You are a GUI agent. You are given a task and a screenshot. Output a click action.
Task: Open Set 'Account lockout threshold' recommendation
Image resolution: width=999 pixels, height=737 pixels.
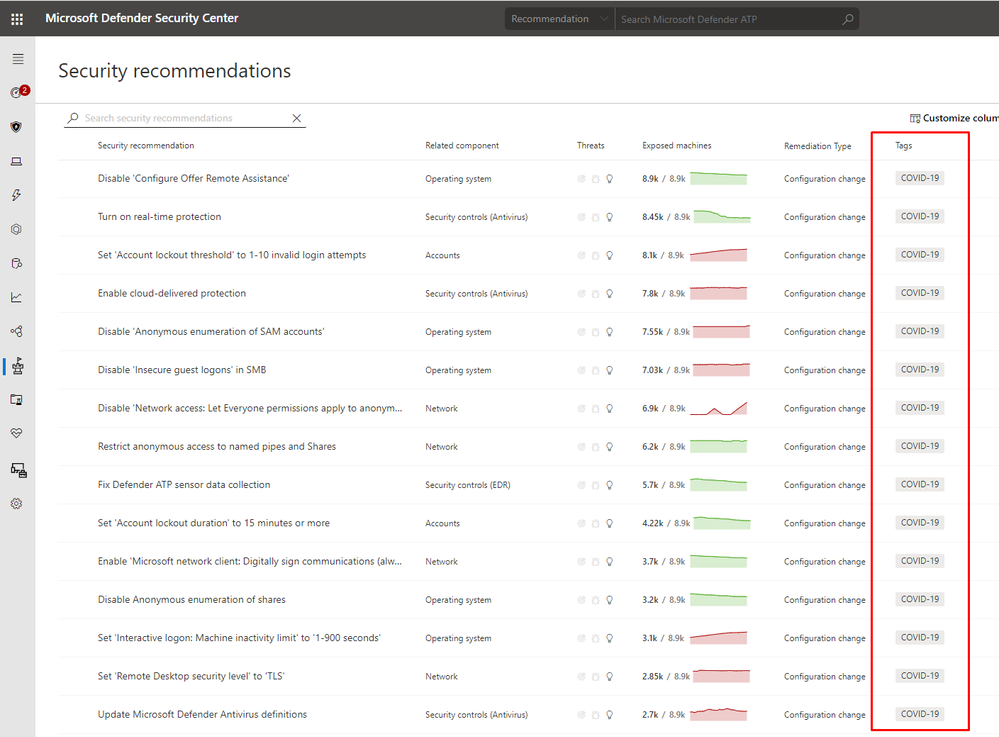point(232,255)
